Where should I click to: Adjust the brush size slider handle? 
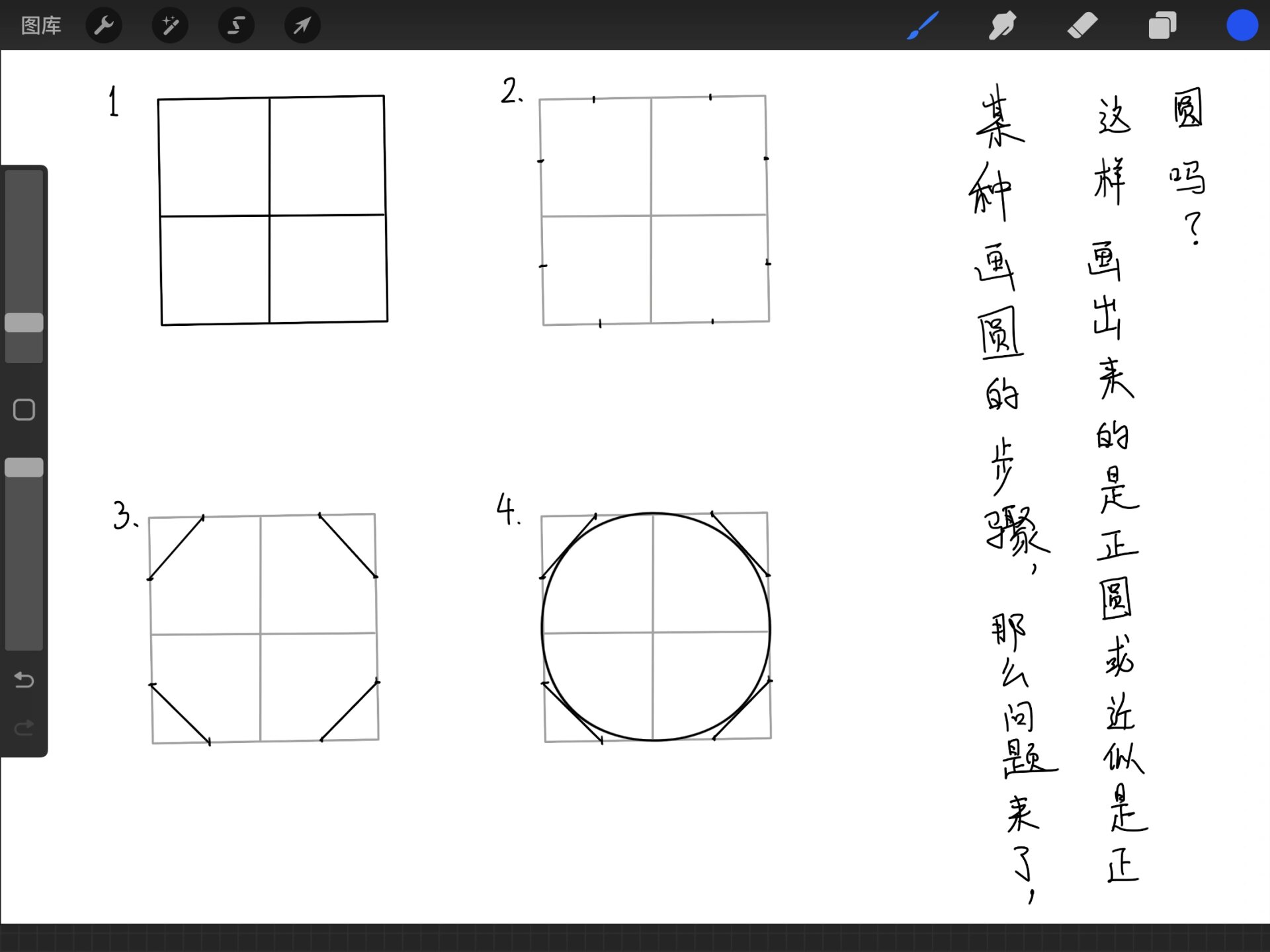pos(24,323)
